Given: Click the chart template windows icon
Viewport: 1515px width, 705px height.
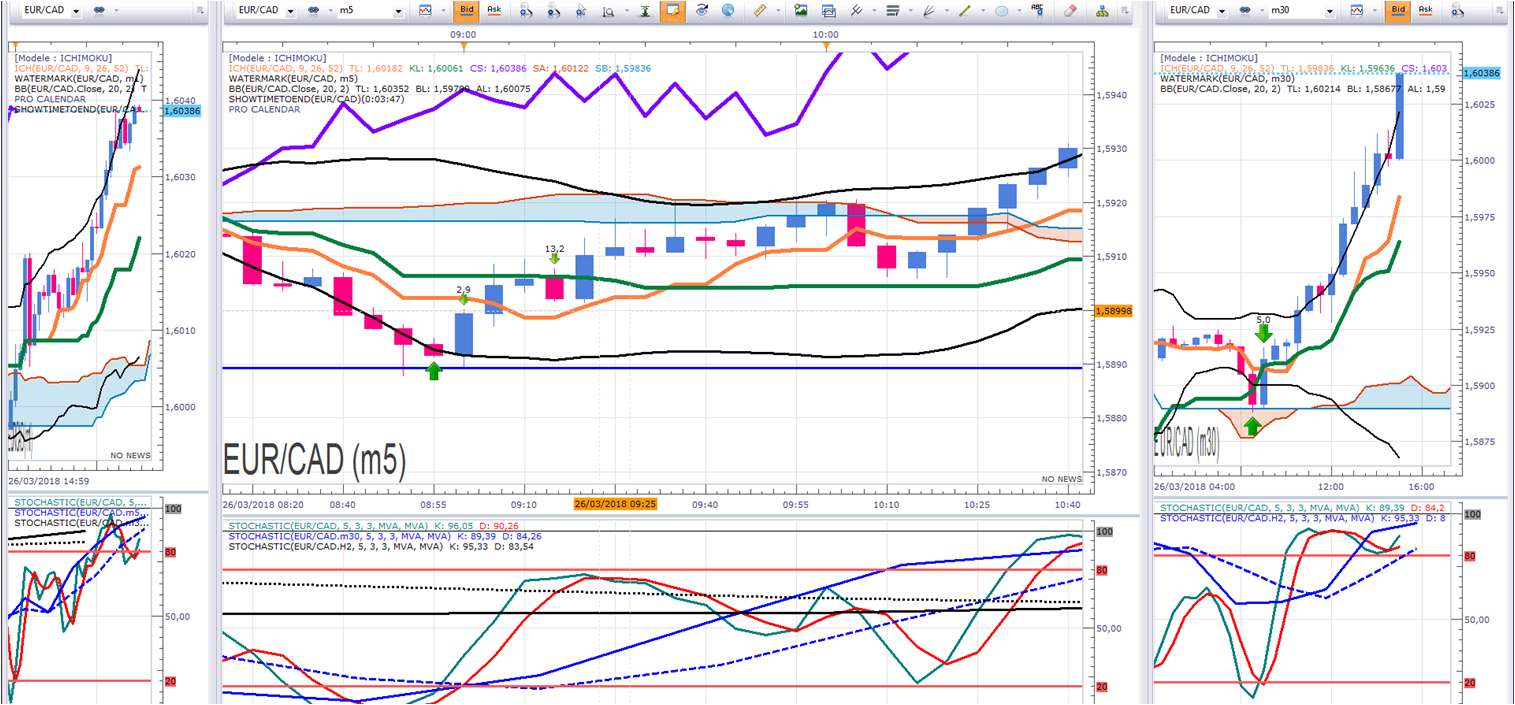Looking at the screenshot, I should (828, 10).
